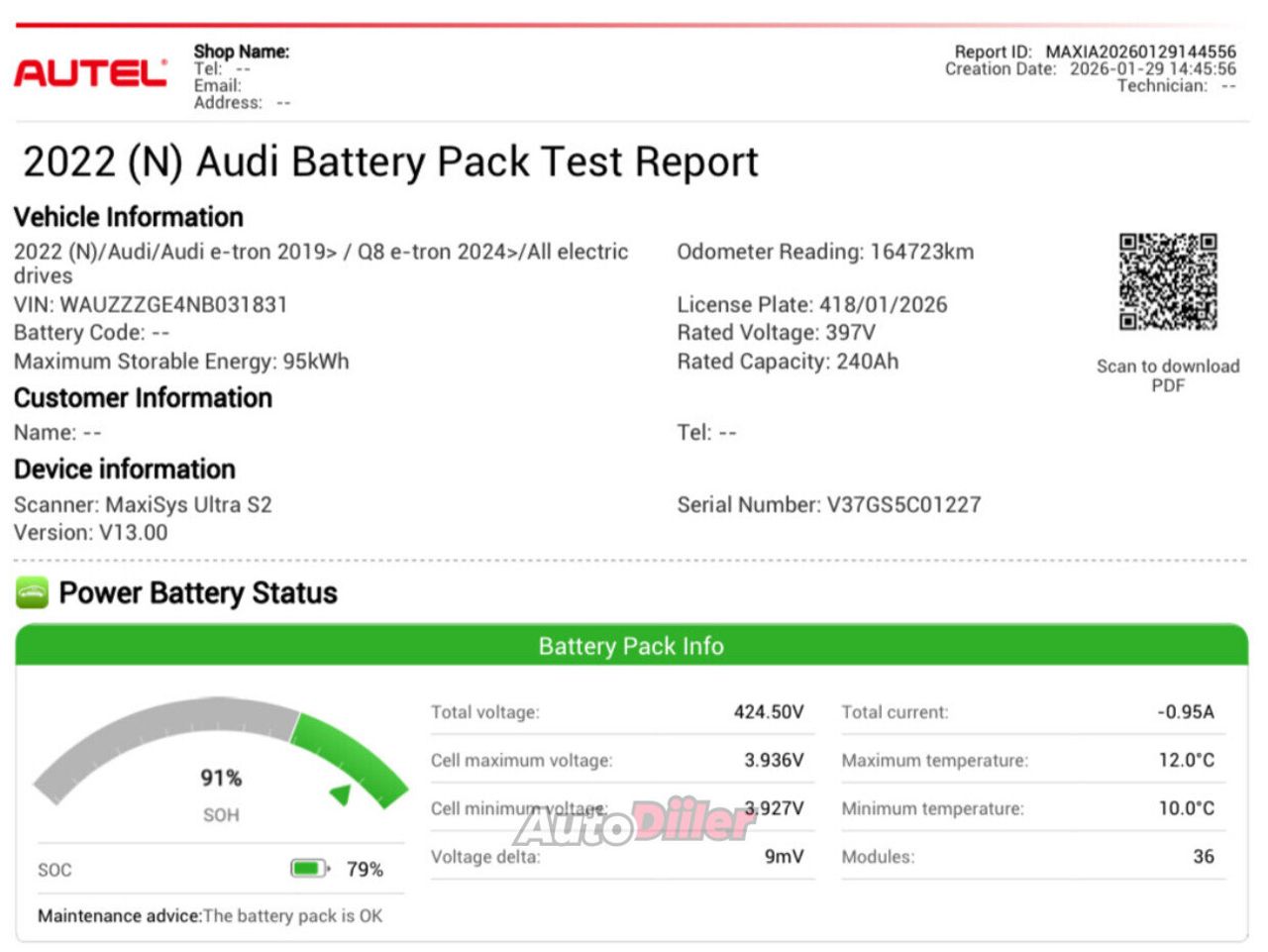Click the Odometer Reading text
Screen dimensions: 1268x952
pyautogui.click(x=824, y=252)
